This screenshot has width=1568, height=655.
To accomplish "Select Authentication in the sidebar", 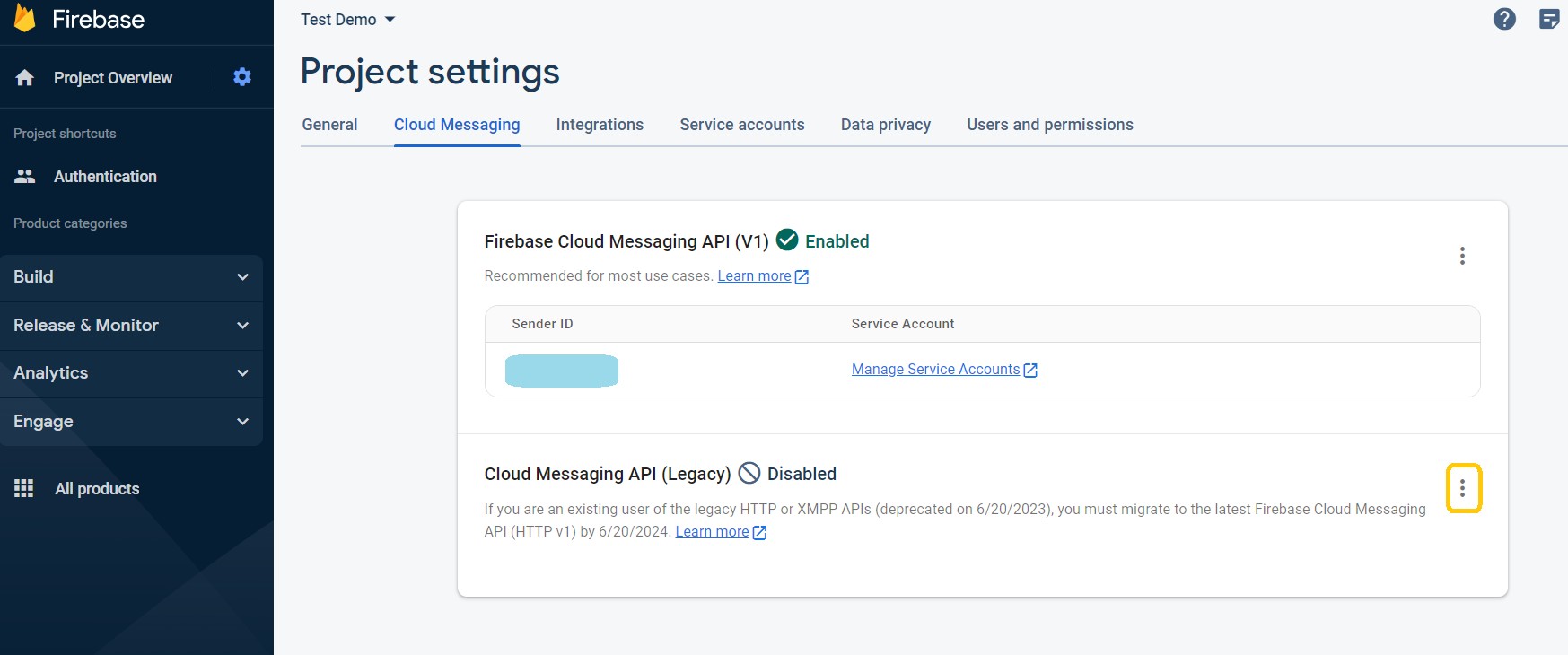I will 105,177.
